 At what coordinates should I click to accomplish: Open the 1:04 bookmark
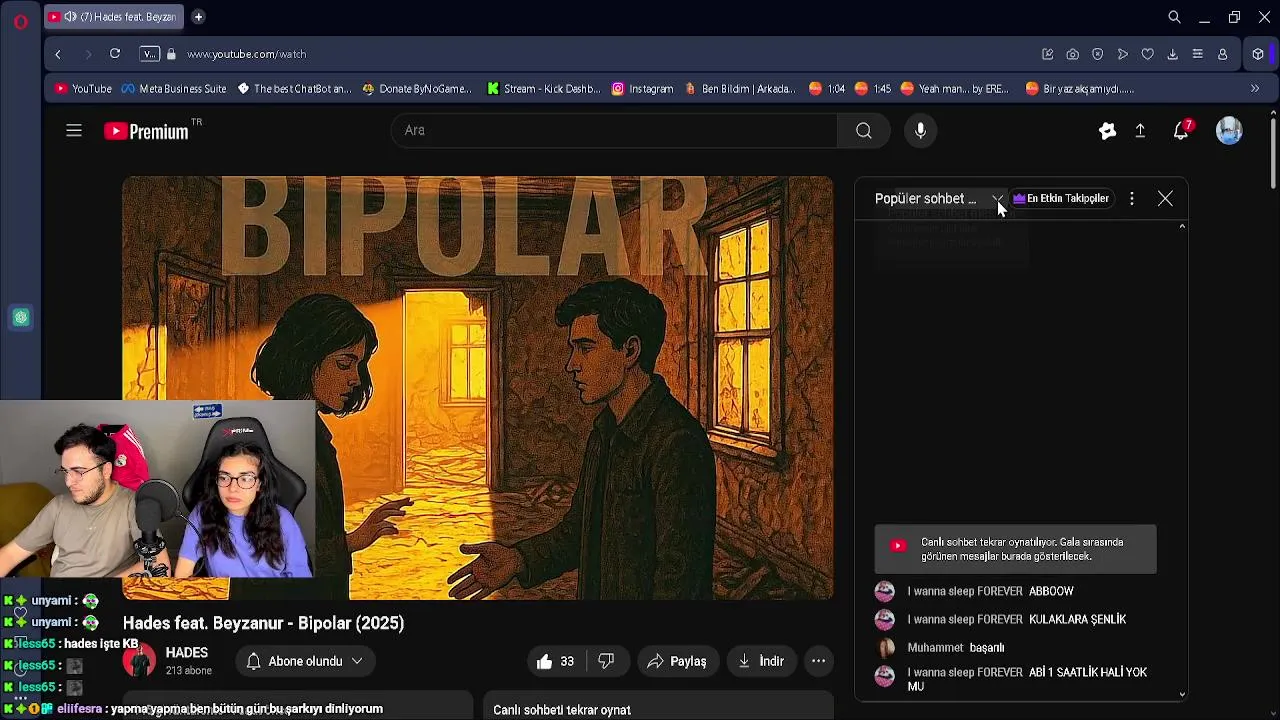click(x=827, y=89)
